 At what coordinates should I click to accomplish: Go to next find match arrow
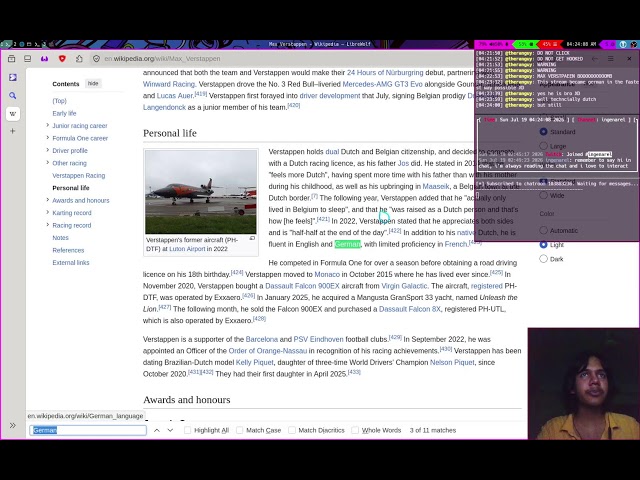(170, 430)
